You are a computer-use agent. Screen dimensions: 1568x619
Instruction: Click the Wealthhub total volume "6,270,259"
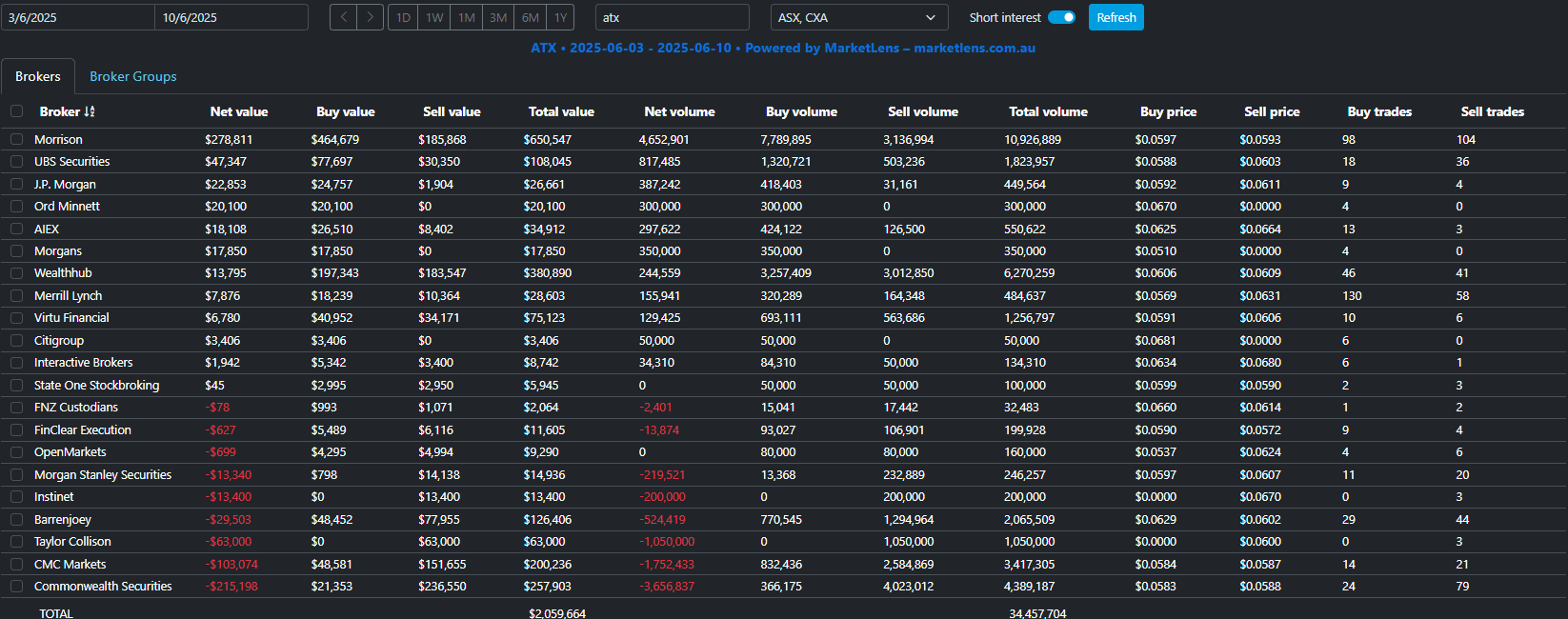pyautogui.click(x=1029, y=273)
